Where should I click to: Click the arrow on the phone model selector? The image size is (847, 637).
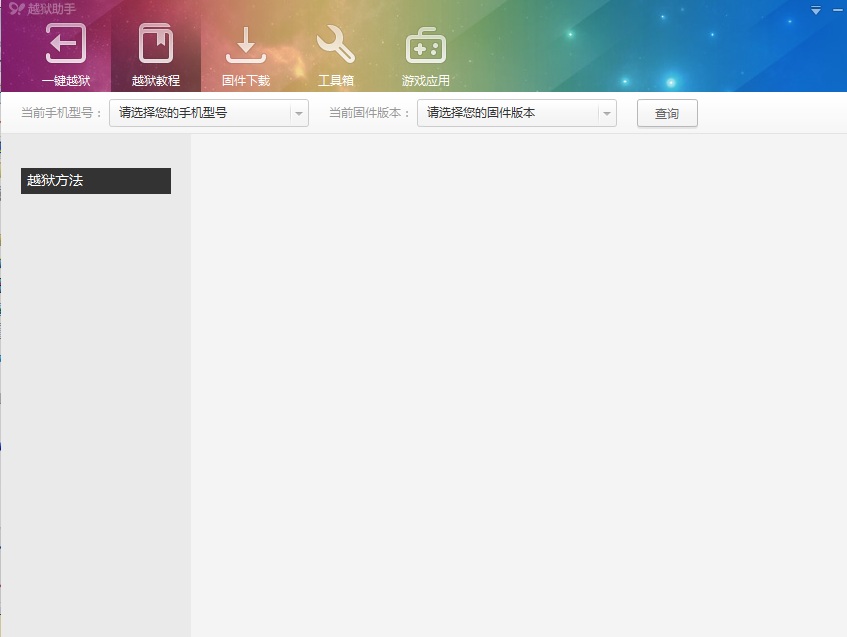click(x=298, y=113)
